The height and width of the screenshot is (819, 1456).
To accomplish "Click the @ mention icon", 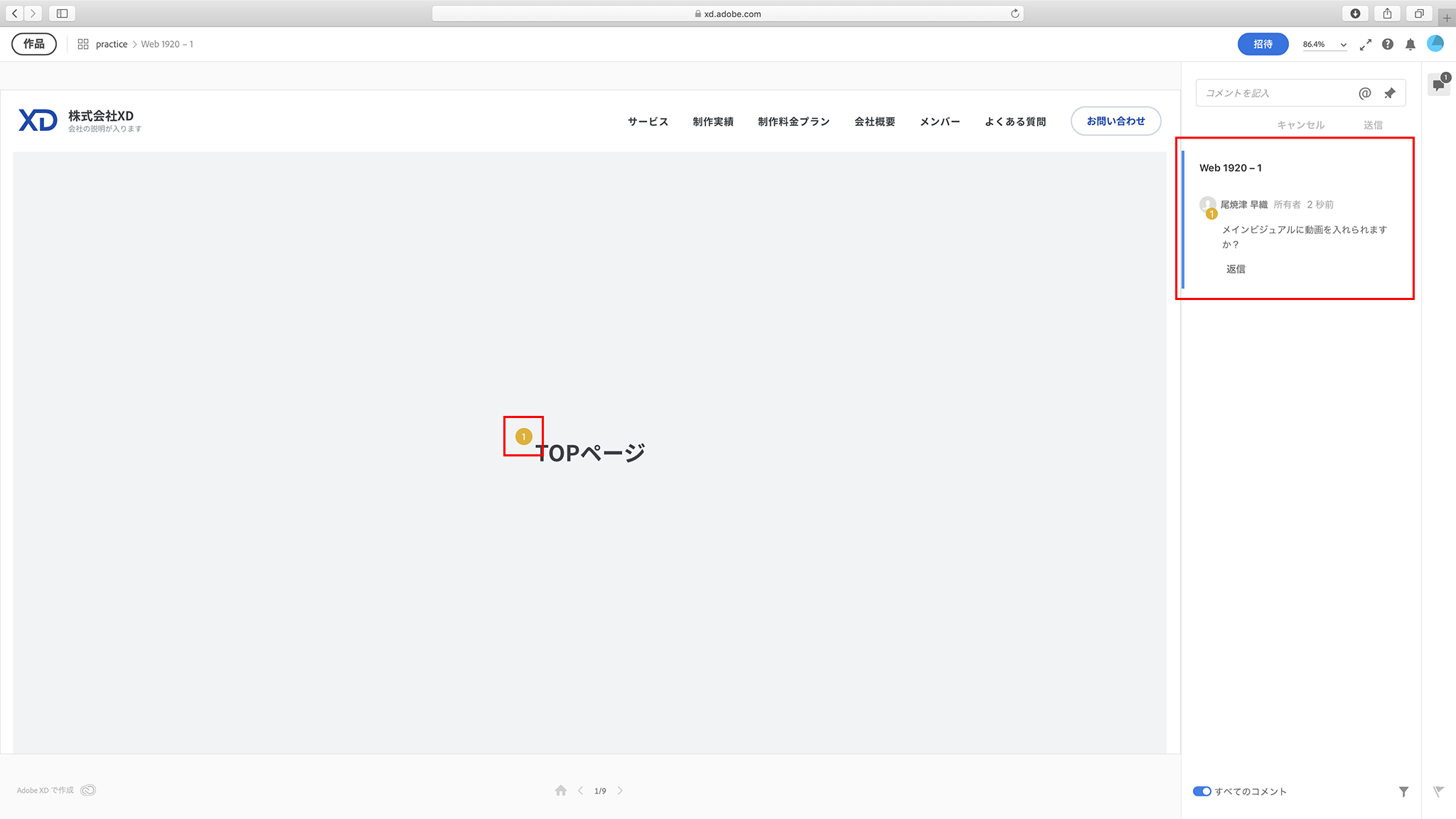I will point(1364,93).
